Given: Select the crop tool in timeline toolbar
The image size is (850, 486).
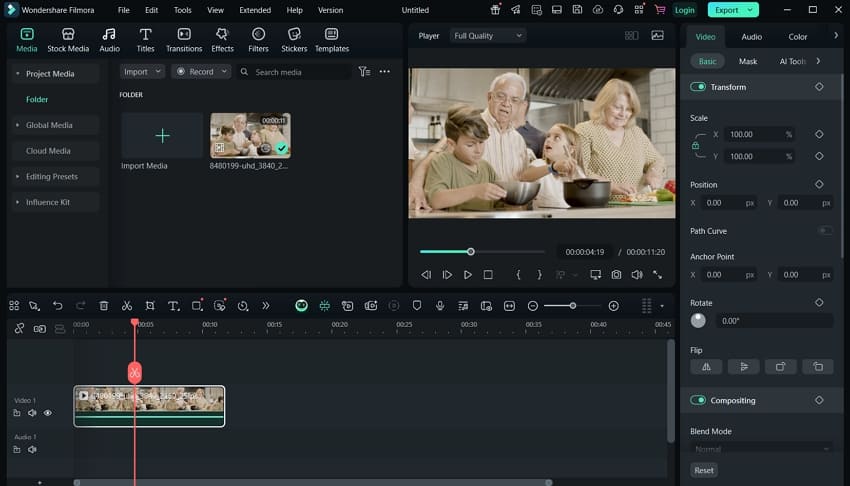Looking at the screenshot, I should [x=150, y=306].
